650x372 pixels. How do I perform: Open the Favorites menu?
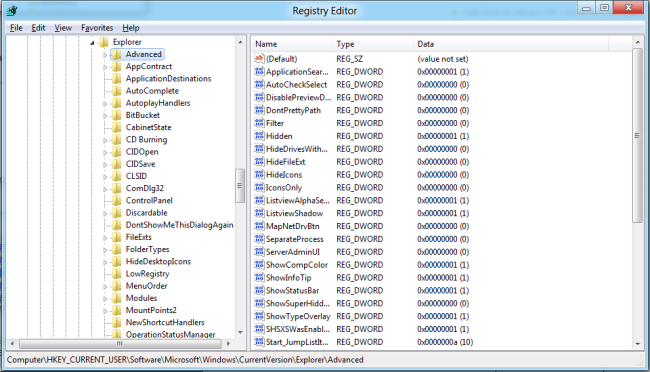point(97,28)
